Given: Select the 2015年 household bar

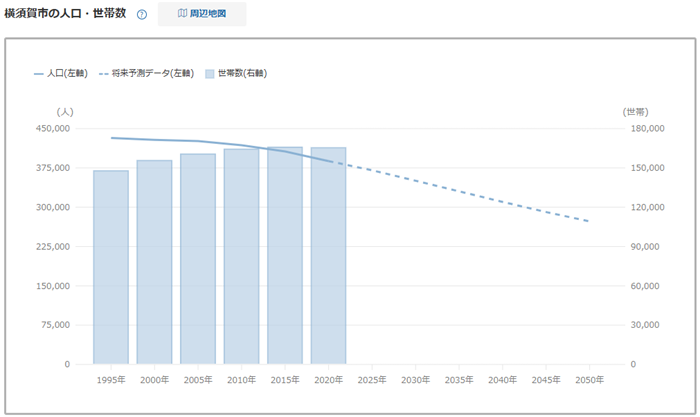Looking at the screenshot, I should click(285, 255).
